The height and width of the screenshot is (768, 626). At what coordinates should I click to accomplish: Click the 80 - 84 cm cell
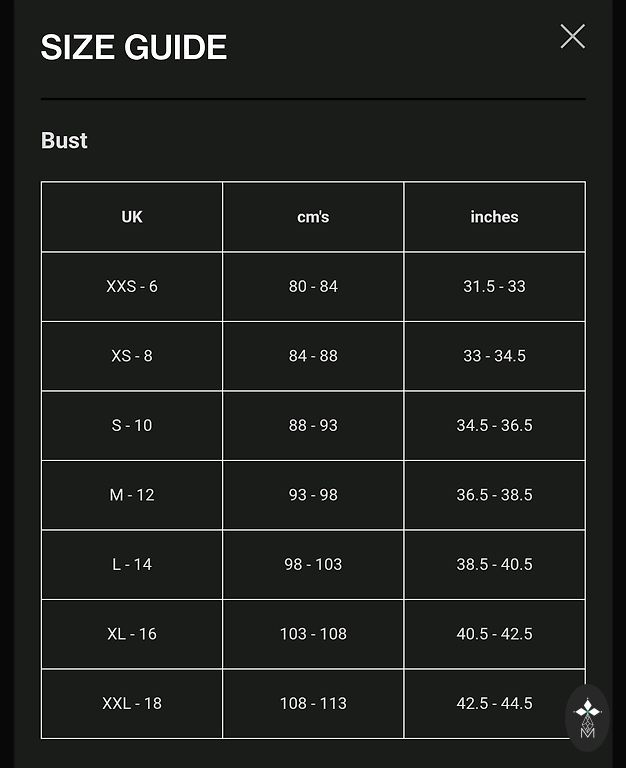tap(313, 286)
